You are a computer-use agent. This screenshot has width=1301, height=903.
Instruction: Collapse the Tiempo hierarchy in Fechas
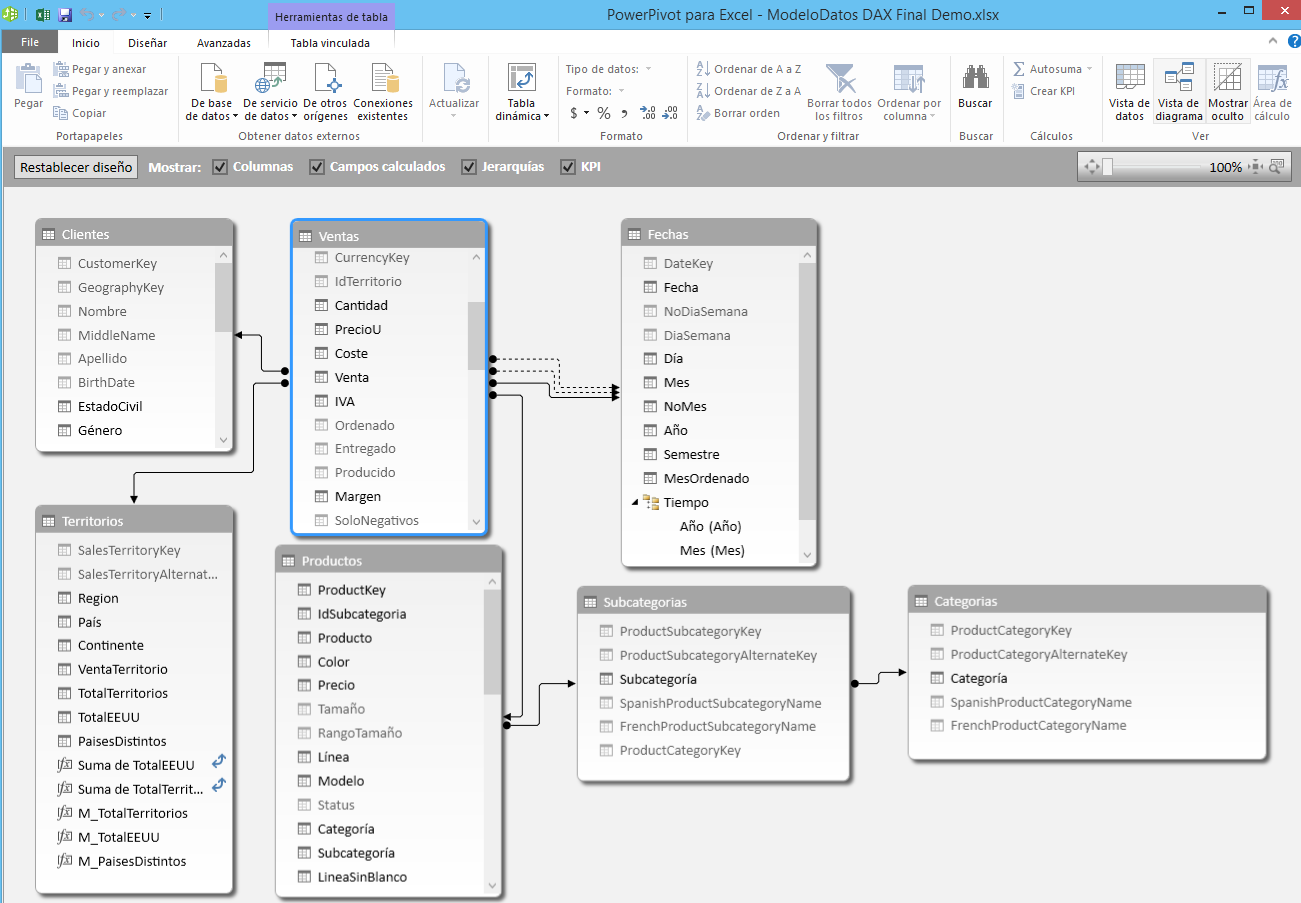[635, 502]
